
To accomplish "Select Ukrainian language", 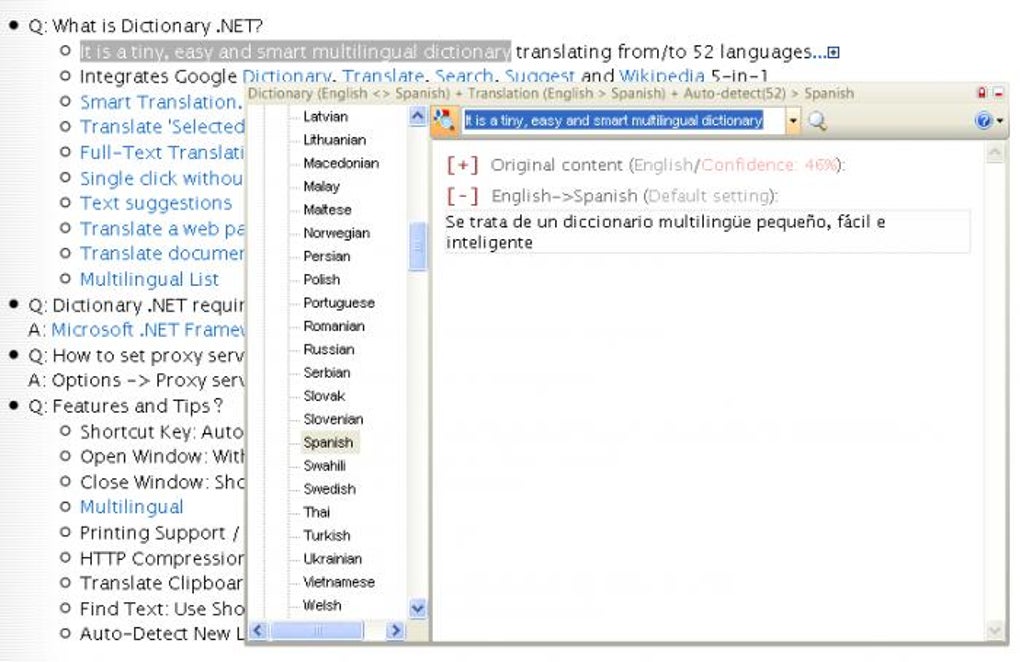I will tap(332, 559).
